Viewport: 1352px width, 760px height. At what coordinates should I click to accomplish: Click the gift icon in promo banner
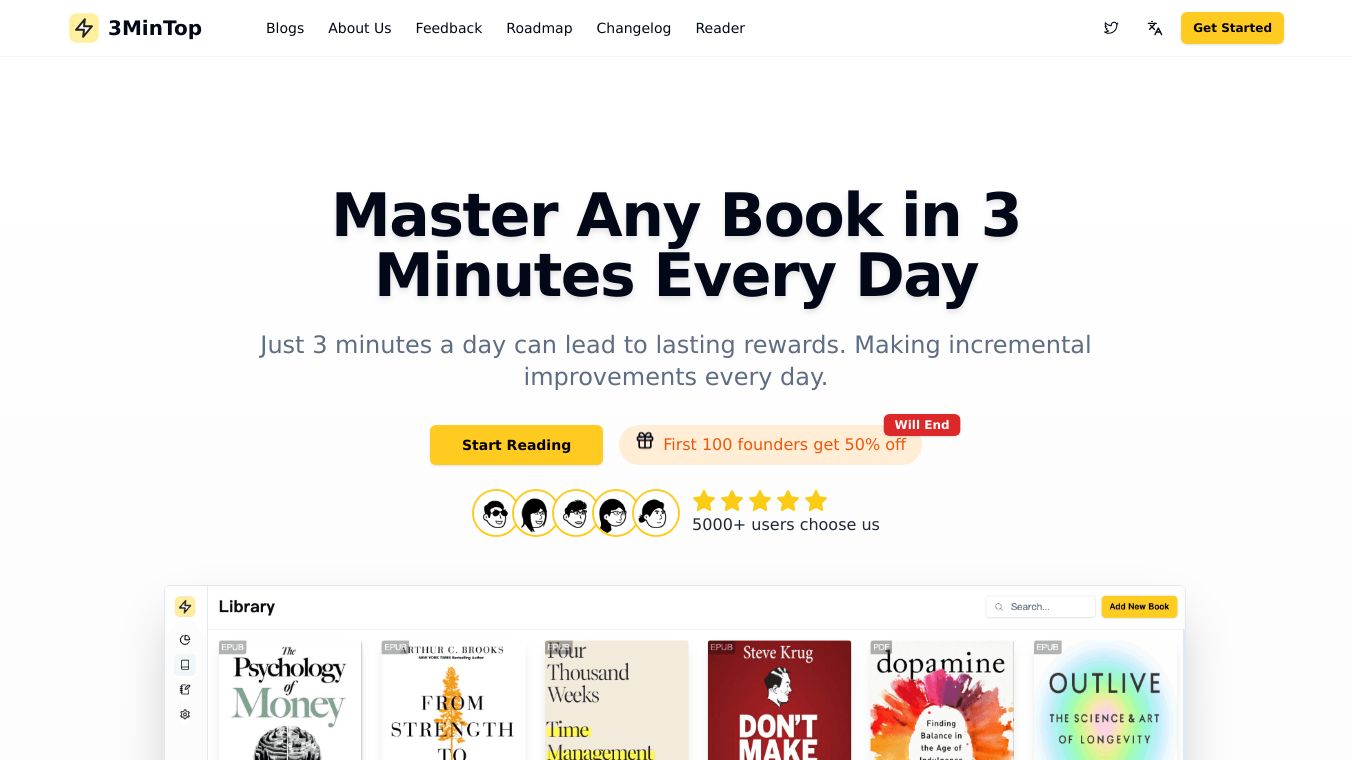[x=645, y=441]
